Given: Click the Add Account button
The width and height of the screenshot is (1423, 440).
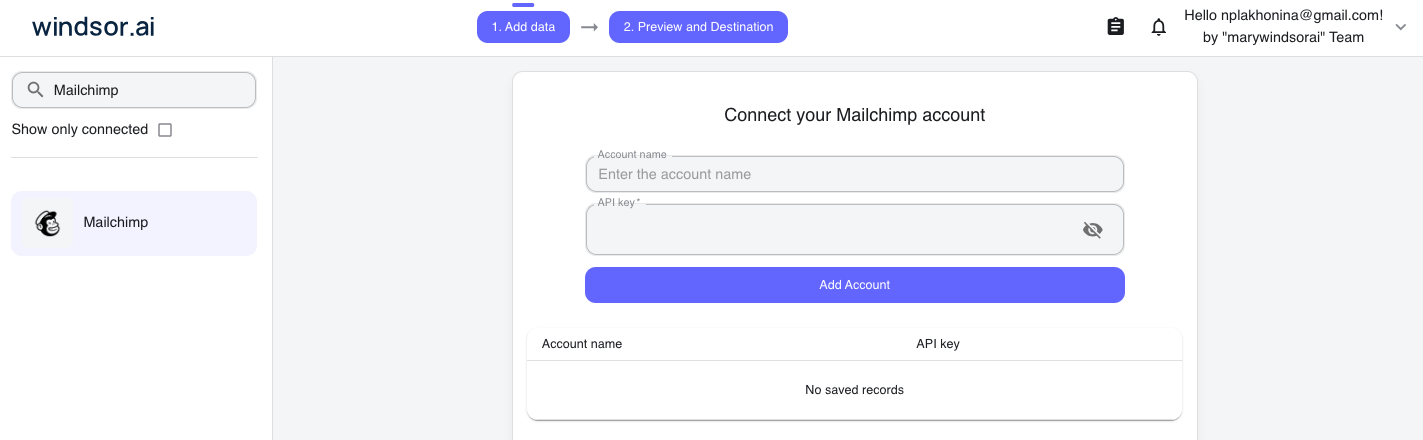Looking at the screenshot, I should pos(855,285).
